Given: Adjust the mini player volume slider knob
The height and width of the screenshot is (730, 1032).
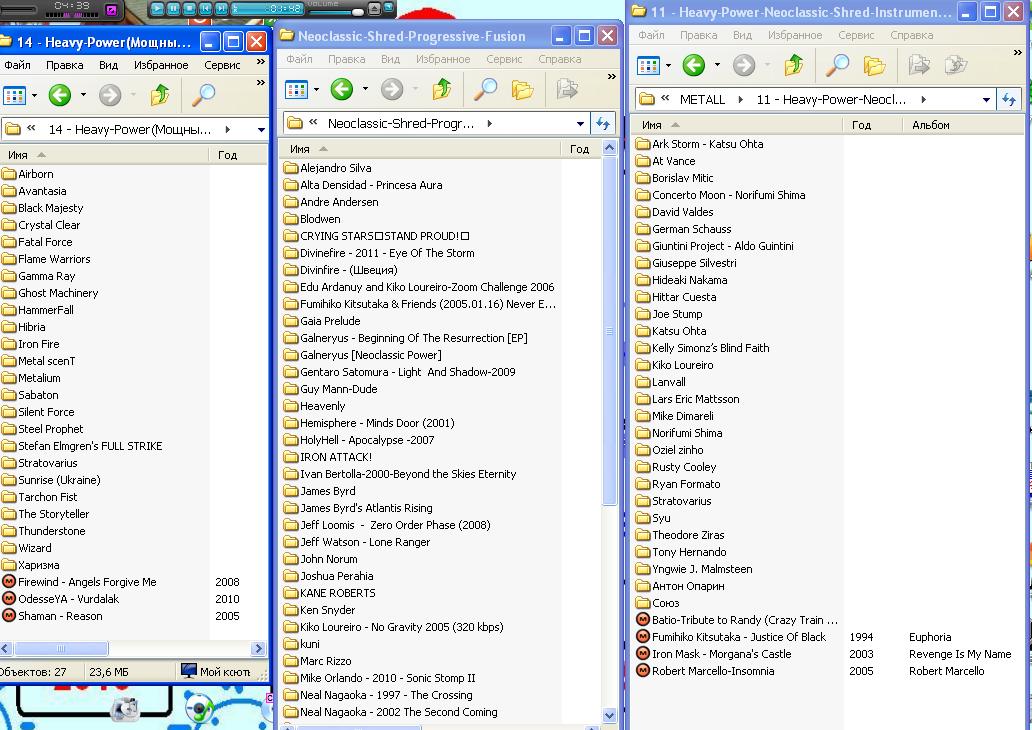Looking at the screenshot, I should pyautogui.click(x=357, y=12).
